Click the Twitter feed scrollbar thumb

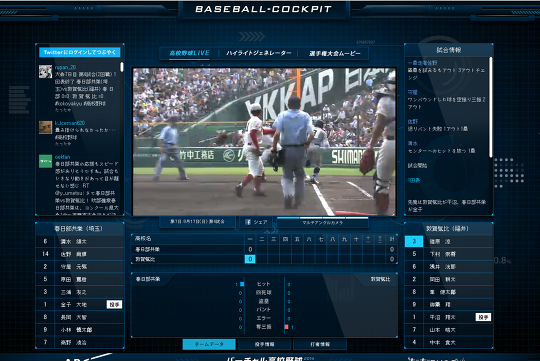(122, 67)
